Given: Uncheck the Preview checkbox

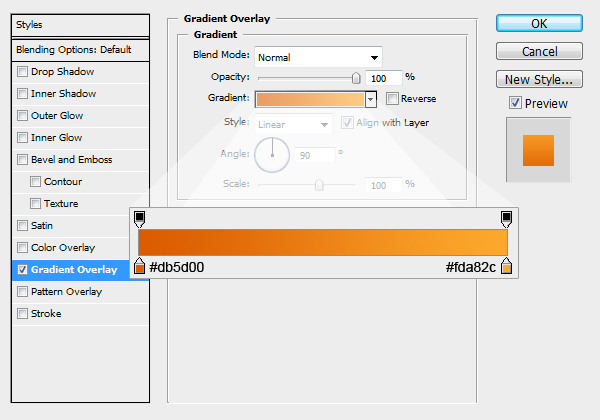Looking at the screenshot, I should coord(515,103).
